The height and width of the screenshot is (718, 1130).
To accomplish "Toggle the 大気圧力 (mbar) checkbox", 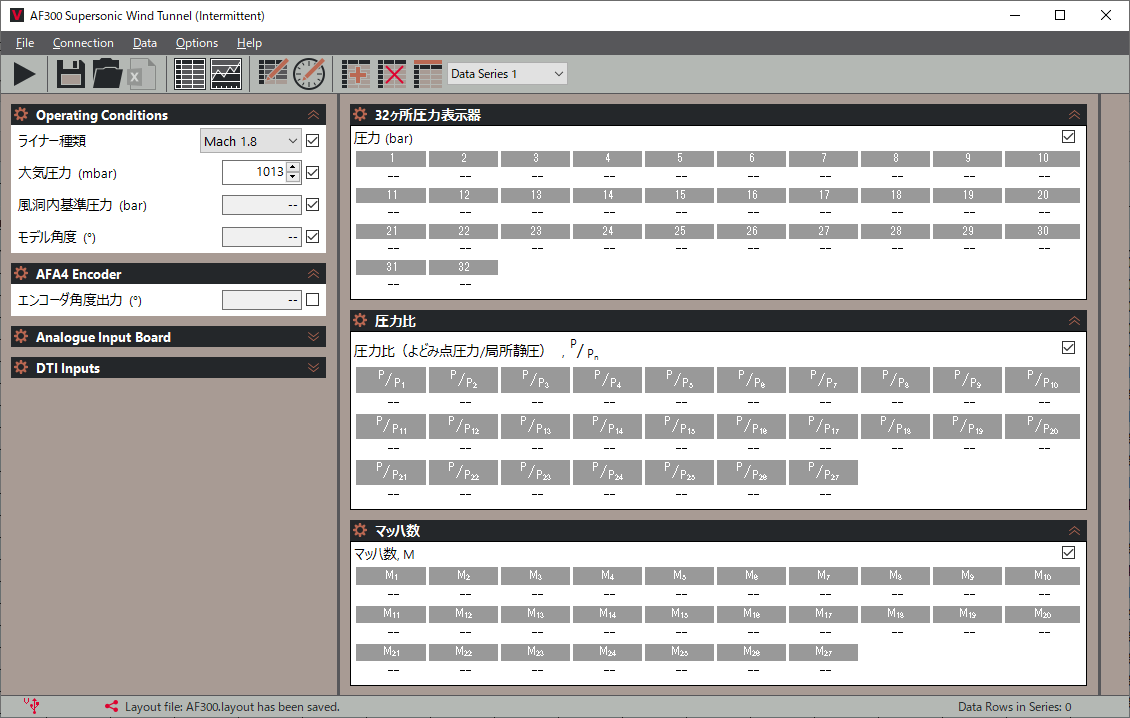I will click(312, 172).
